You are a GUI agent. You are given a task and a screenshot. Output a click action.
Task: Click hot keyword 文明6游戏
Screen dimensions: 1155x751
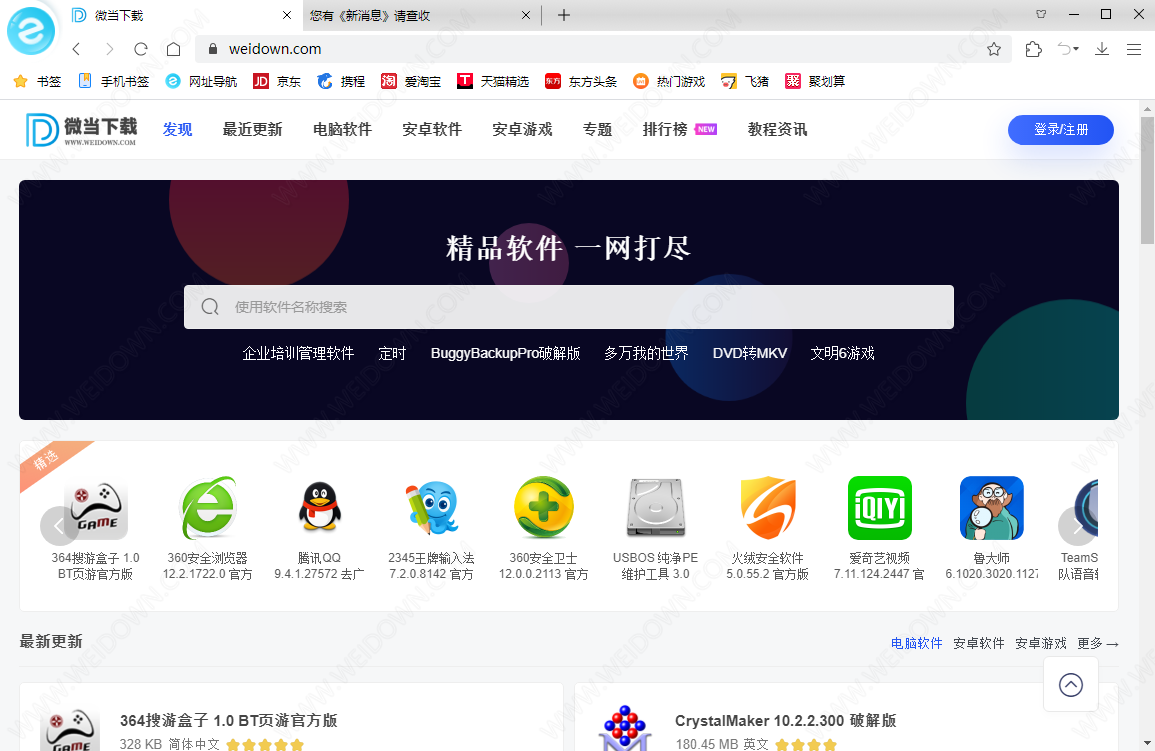click(x=842, y=353)
